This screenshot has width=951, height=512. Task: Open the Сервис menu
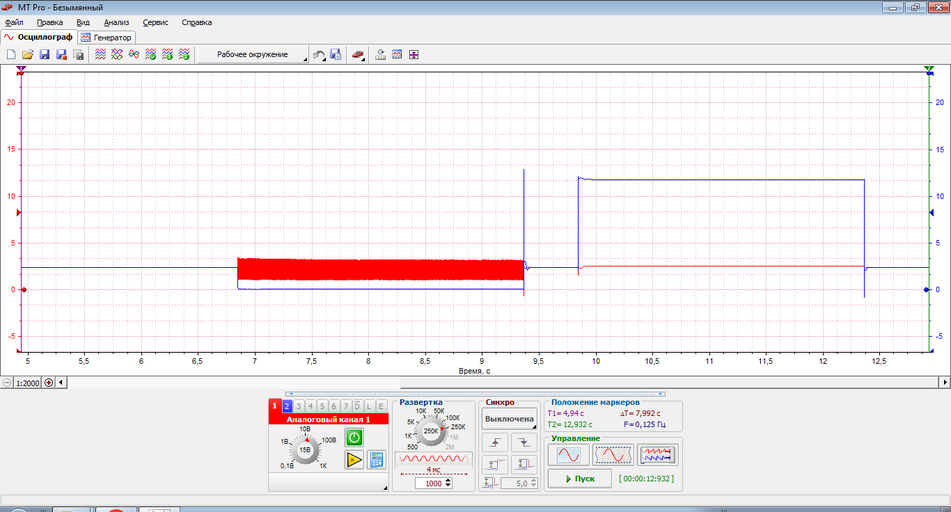click(x=155, y=22)
